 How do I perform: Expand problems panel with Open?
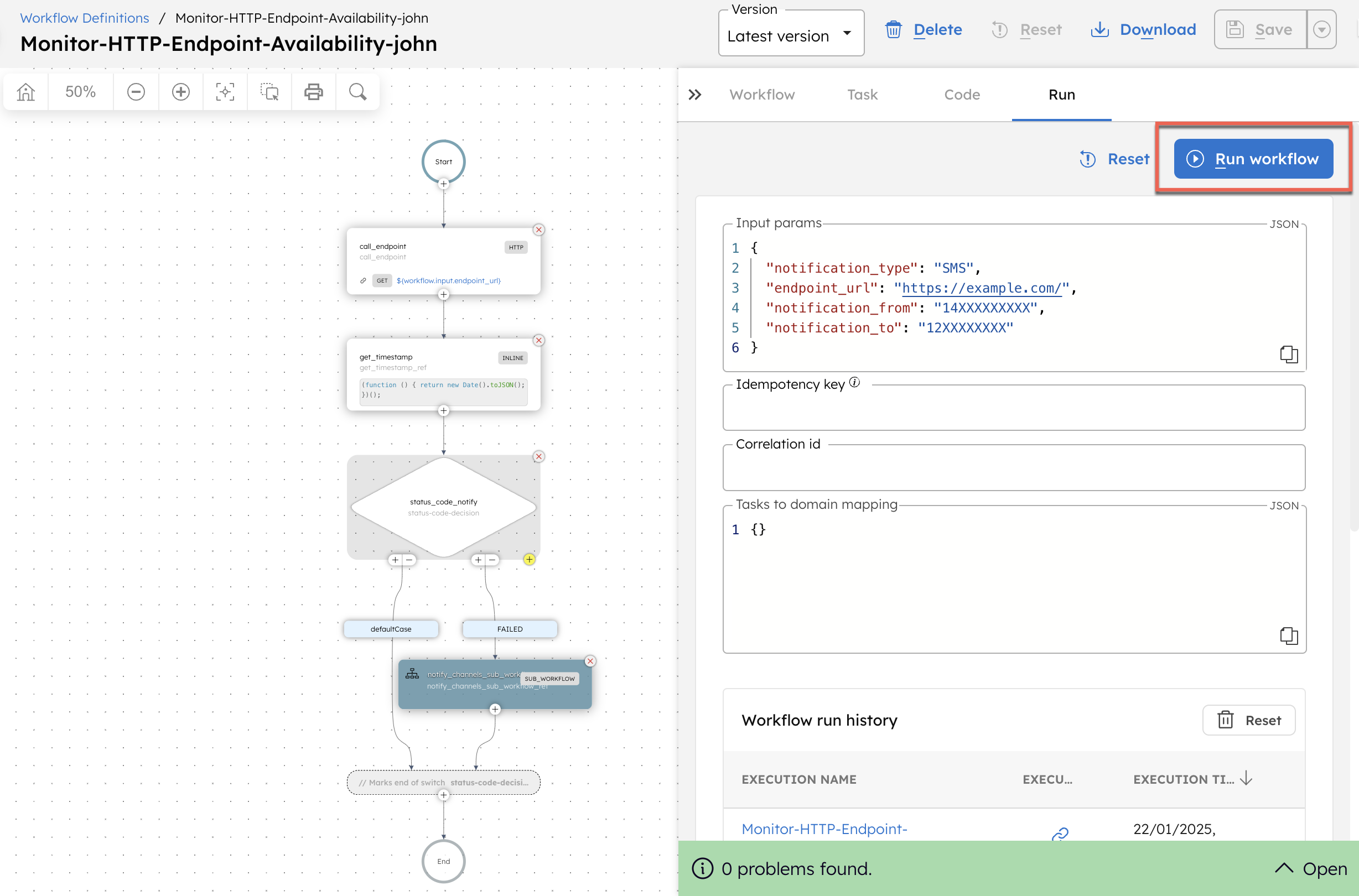[x=1311, y=868]
